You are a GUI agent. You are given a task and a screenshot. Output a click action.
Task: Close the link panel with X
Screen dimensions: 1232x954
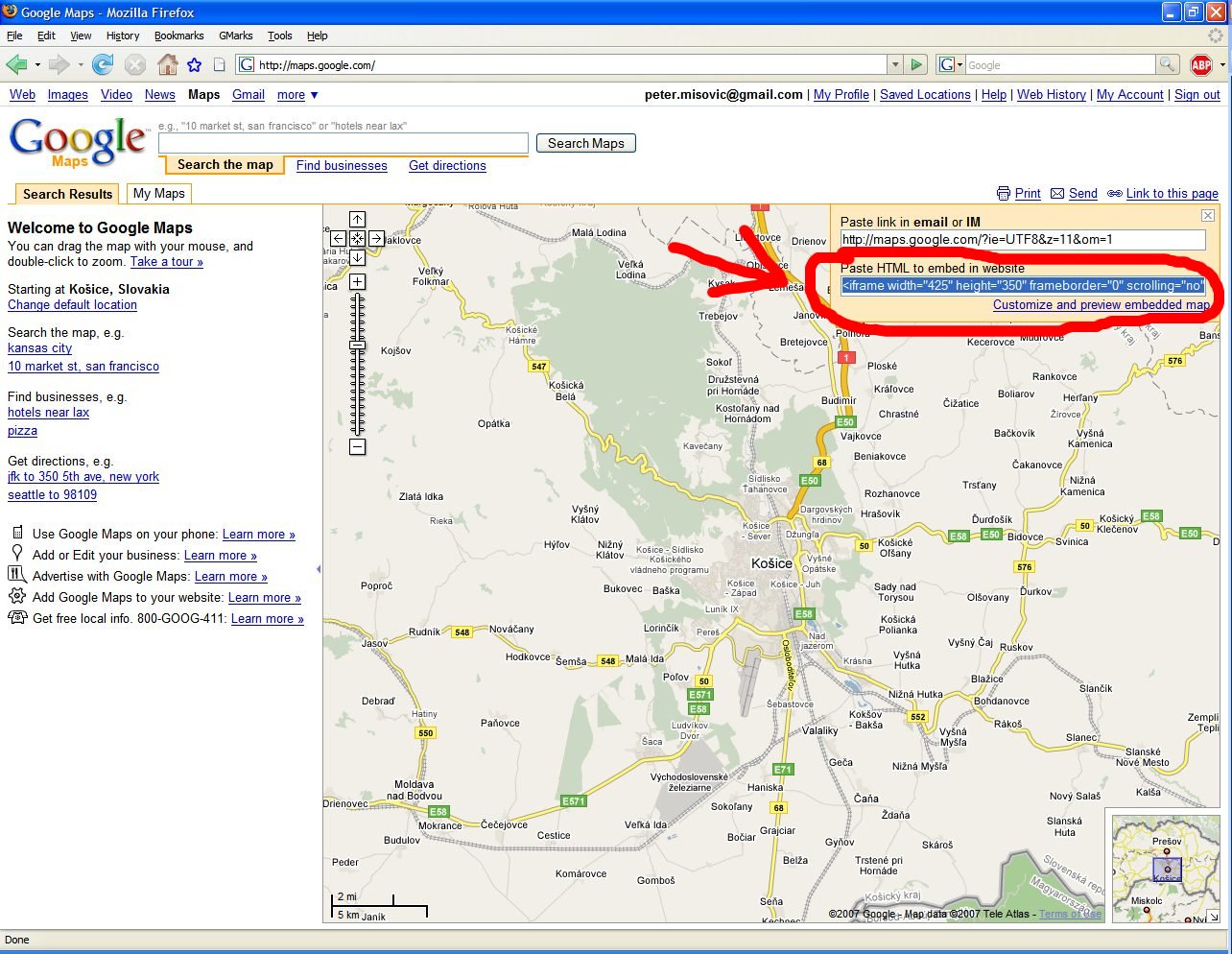coord(1208,216)
